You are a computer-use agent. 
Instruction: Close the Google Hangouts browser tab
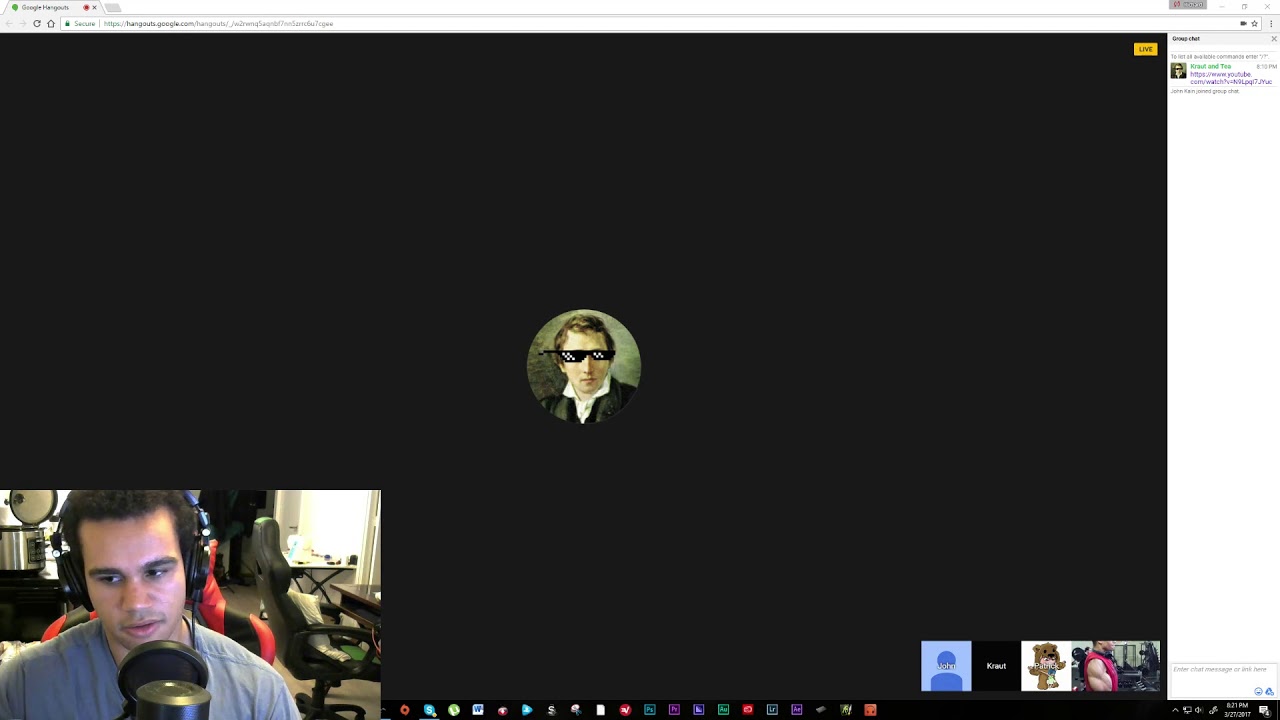[x=94, y=7]
